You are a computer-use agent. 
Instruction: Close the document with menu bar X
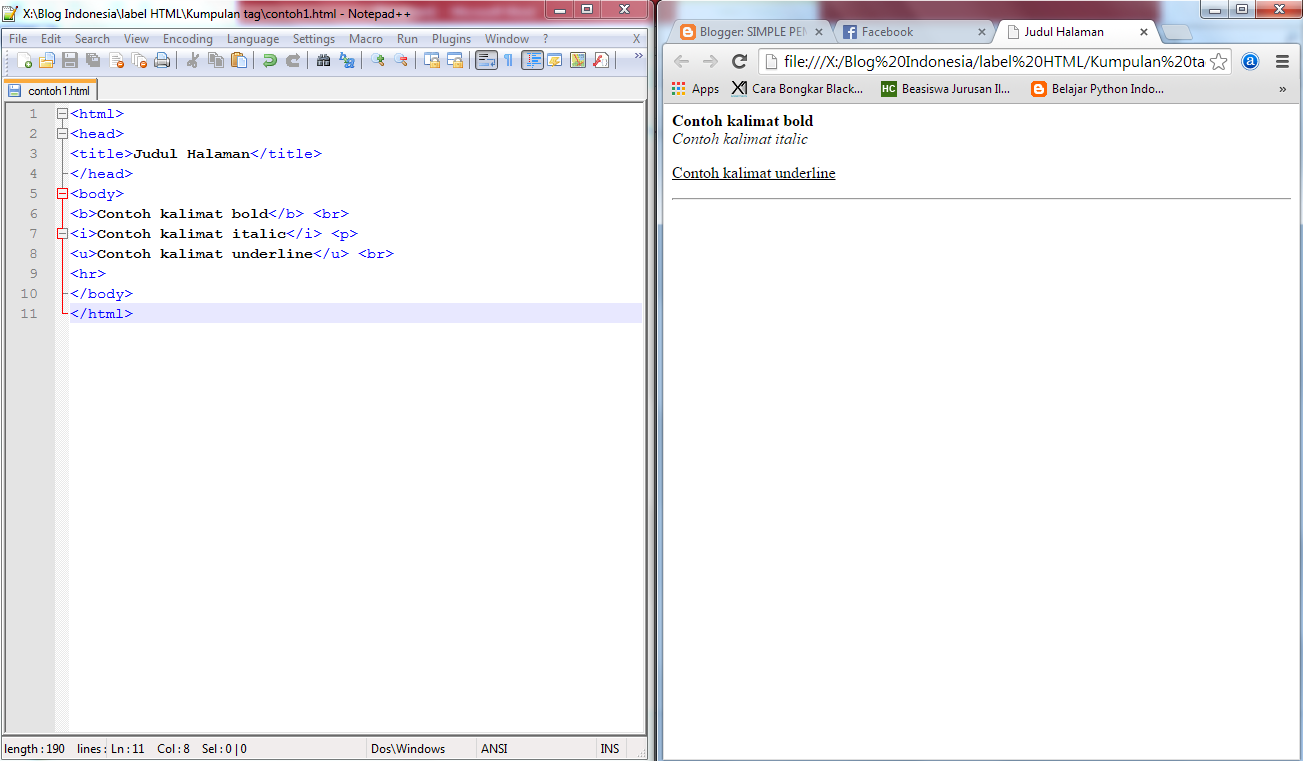point(636,39)
